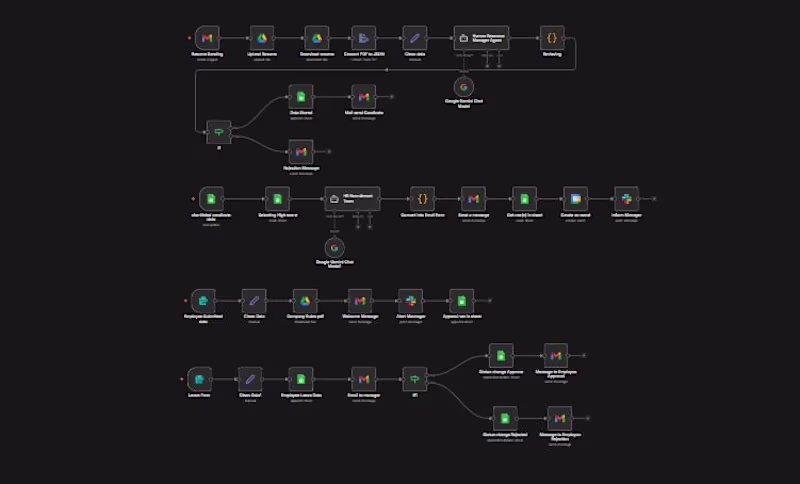Select the Employee Leave Data sheets node
800x484 pixels.
(301, 379)
